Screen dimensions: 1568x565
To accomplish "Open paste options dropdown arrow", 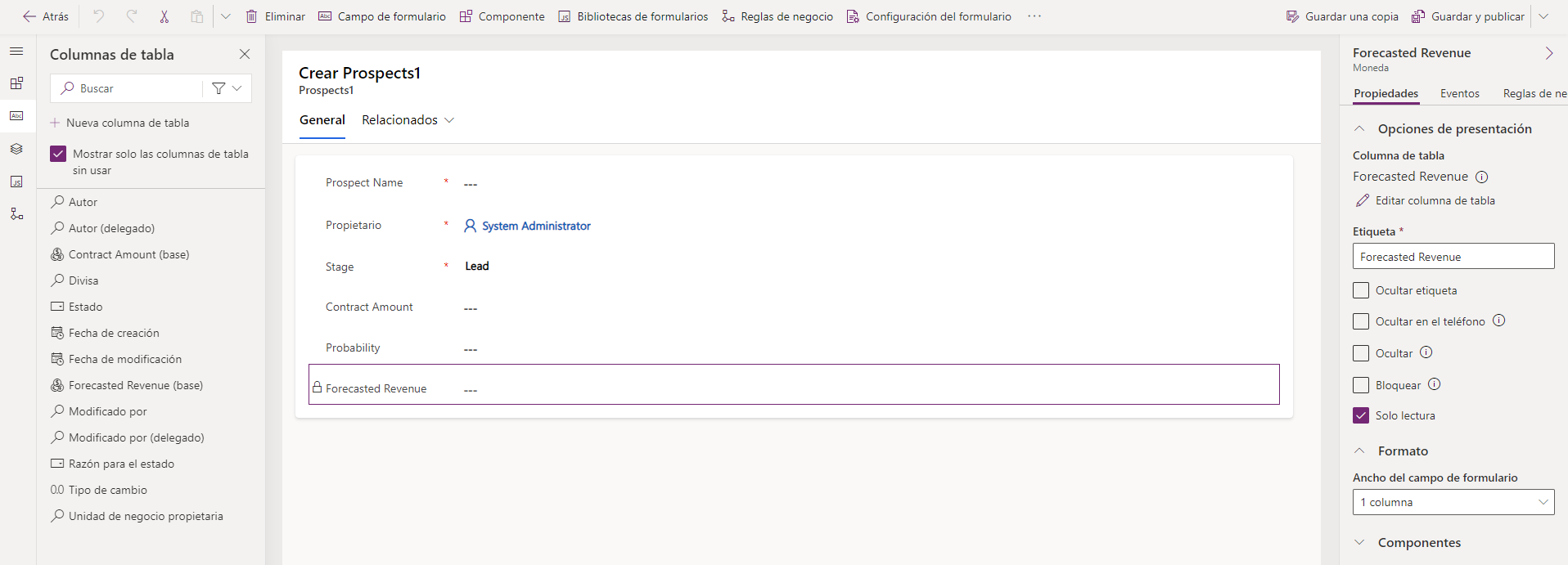I will point(226,16).
